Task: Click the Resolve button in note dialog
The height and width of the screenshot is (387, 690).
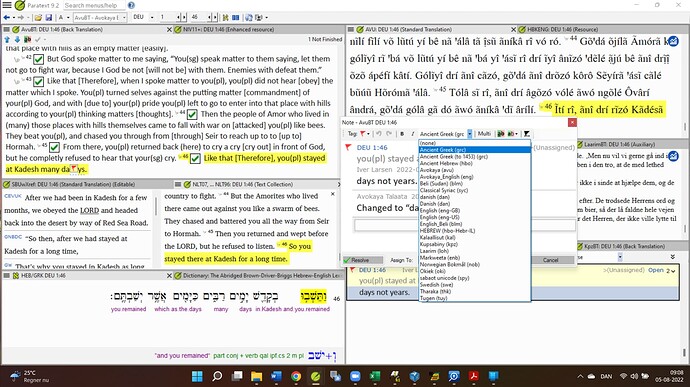Action: pos(363,260)
